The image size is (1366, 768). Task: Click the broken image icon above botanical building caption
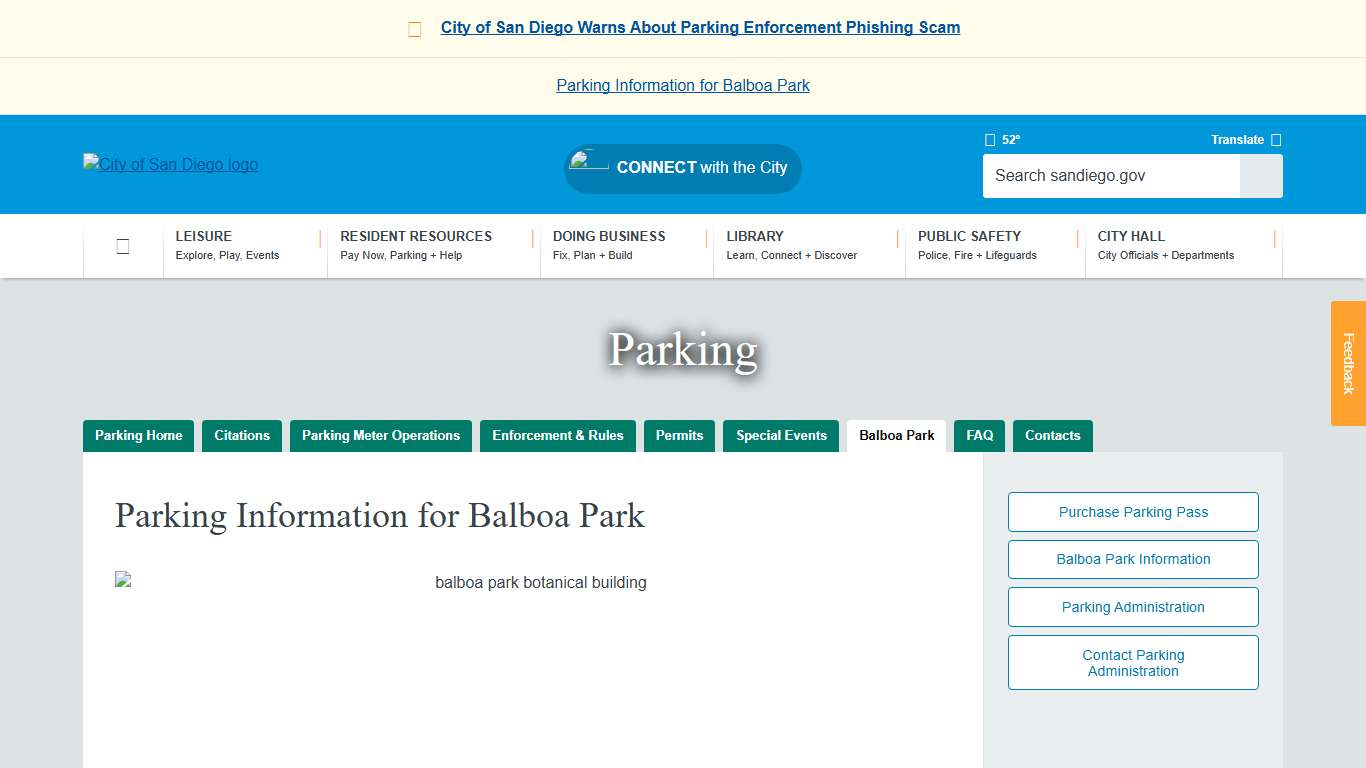coord(121,578)
